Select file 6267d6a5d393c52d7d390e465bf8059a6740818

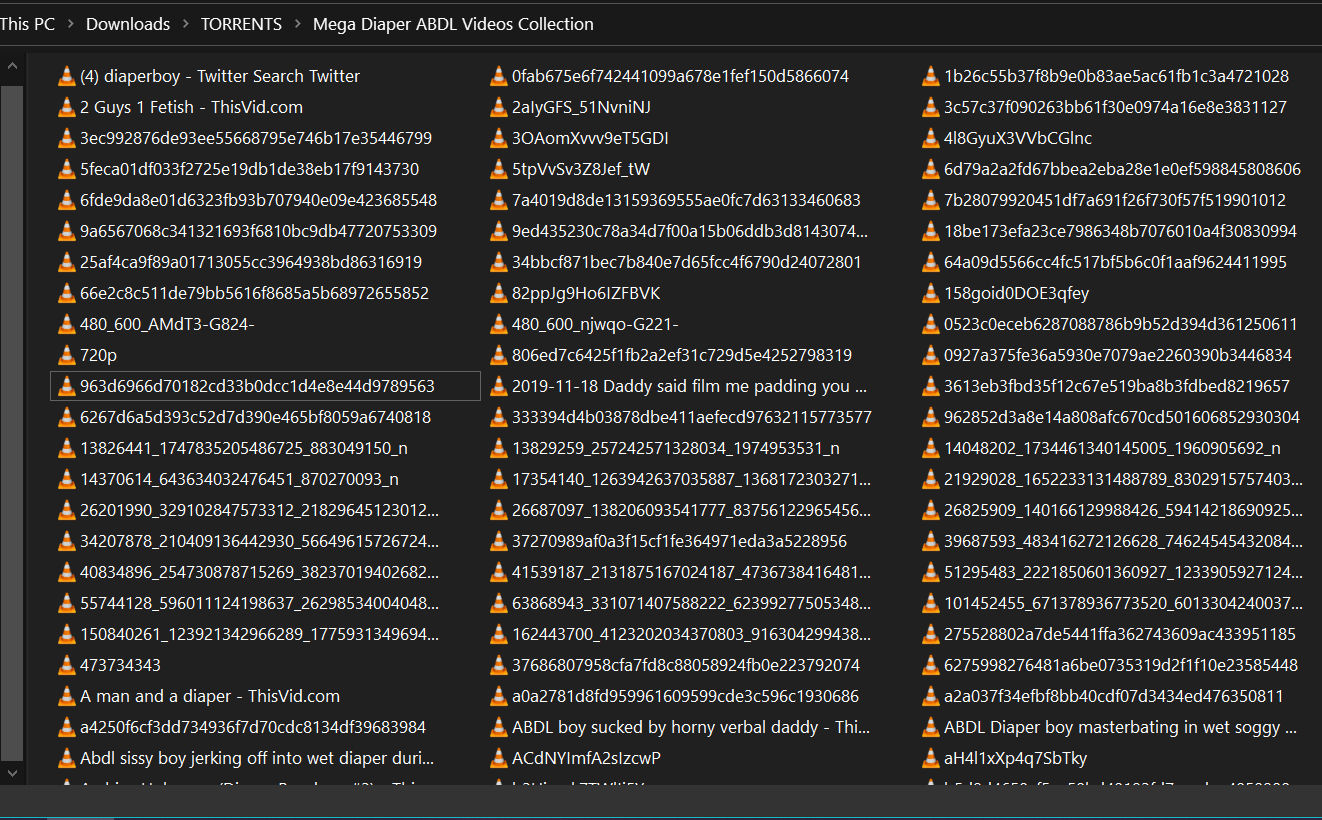tap(255, 417)
